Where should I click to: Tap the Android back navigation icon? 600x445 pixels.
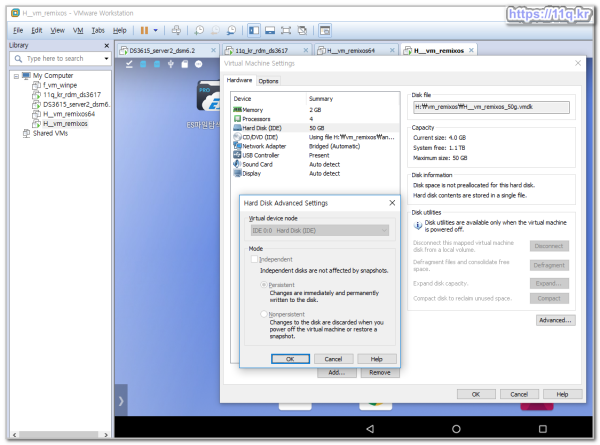point(370,429)
